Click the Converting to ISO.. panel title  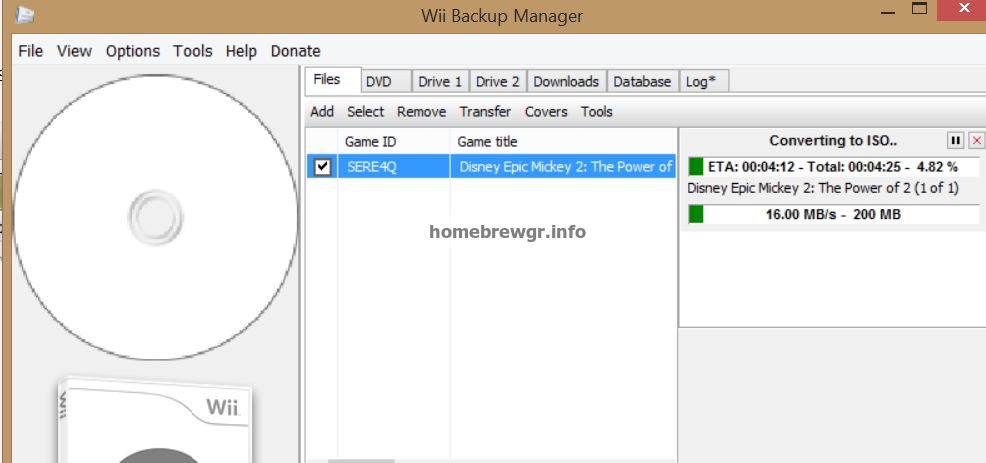coord(833,141)
